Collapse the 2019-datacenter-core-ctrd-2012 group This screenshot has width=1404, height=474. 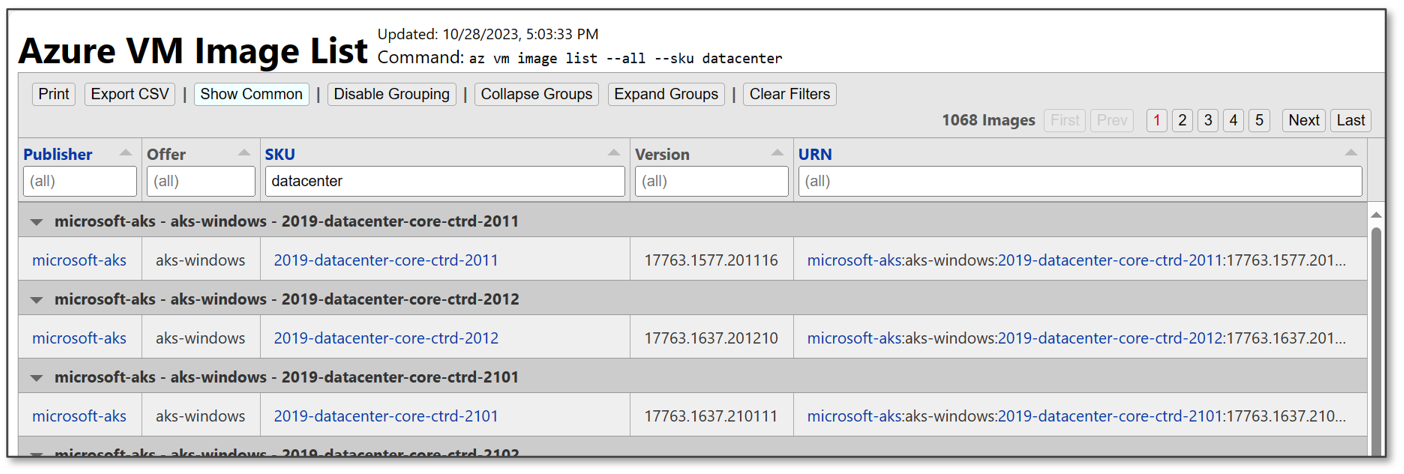pyautogui.click(x=37, y=299)
